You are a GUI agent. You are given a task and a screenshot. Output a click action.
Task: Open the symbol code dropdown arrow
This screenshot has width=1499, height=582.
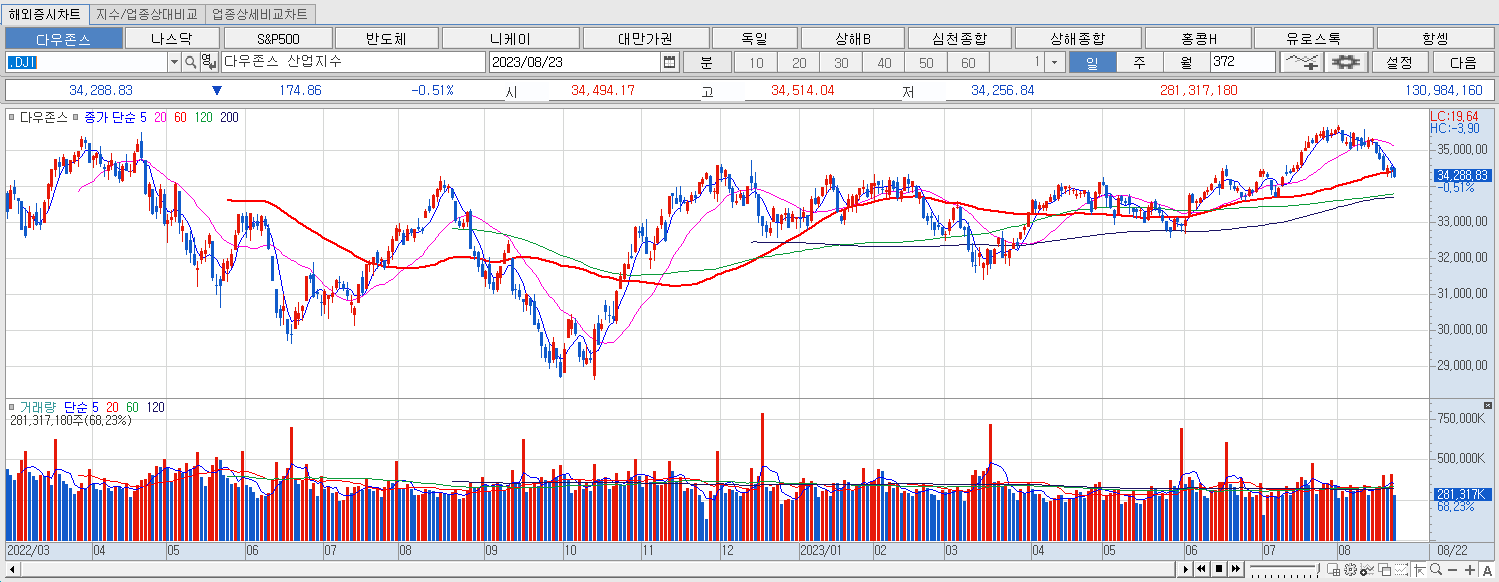click(x=174, y=62)
